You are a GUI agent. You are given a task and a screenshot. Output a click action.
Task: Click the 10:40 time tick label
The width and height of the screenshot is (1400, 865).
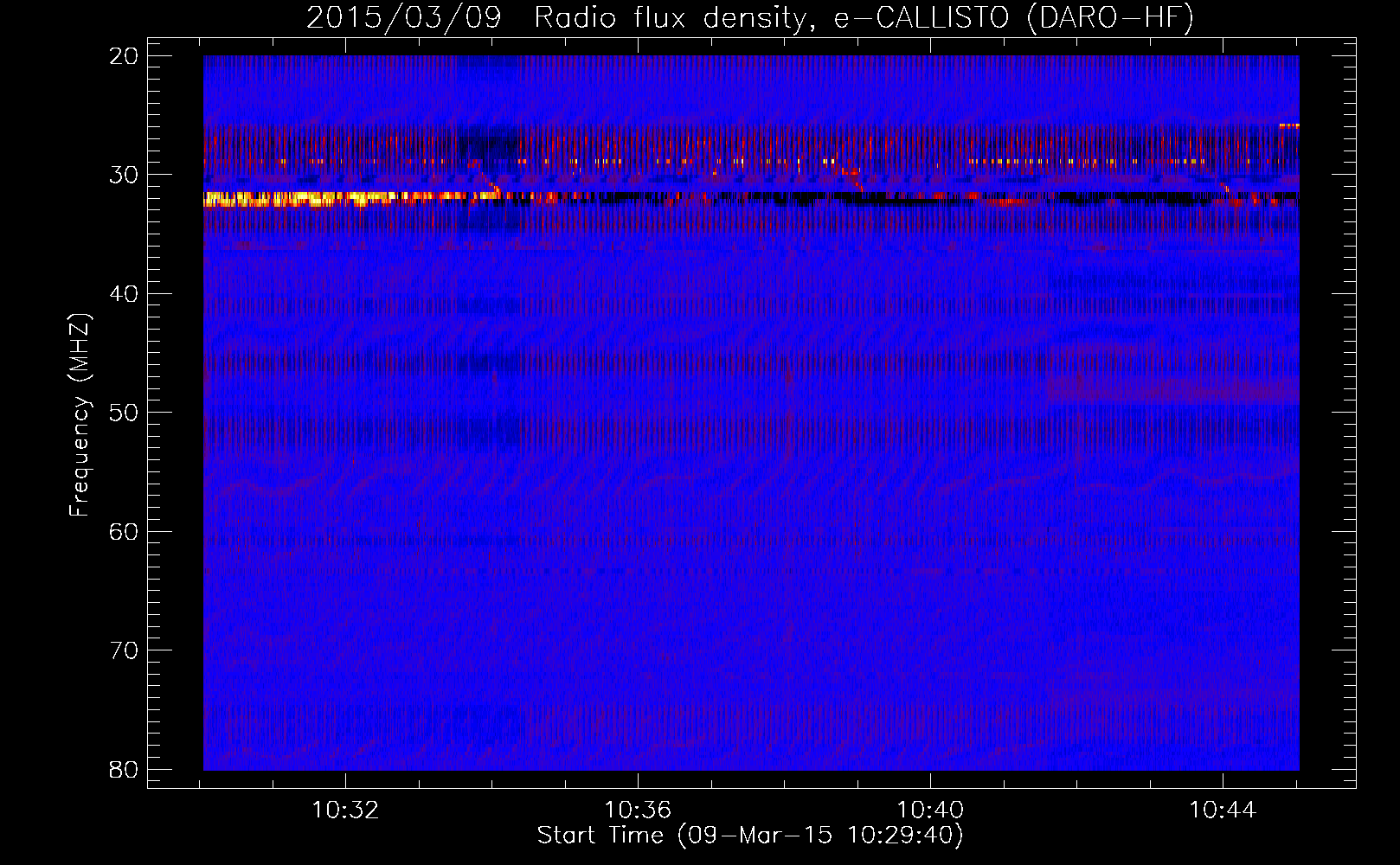tap(930, 811)
